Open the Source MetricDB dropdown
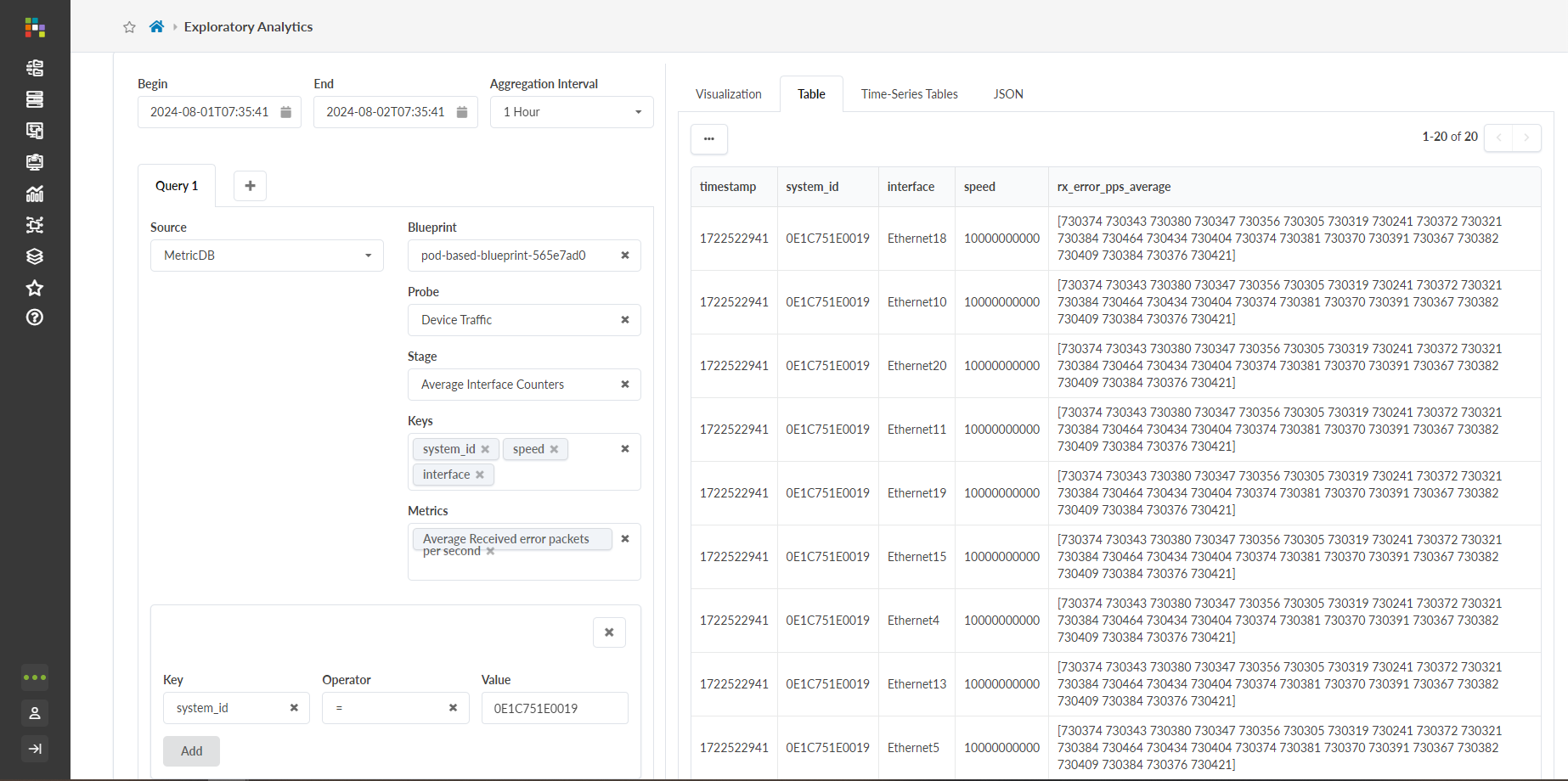The image size is (1568, 781). [x=267, y=256]
